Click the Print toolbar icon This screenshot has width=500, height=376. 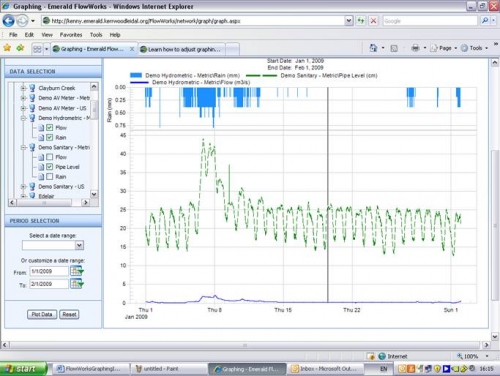click(x=415, y=48)
